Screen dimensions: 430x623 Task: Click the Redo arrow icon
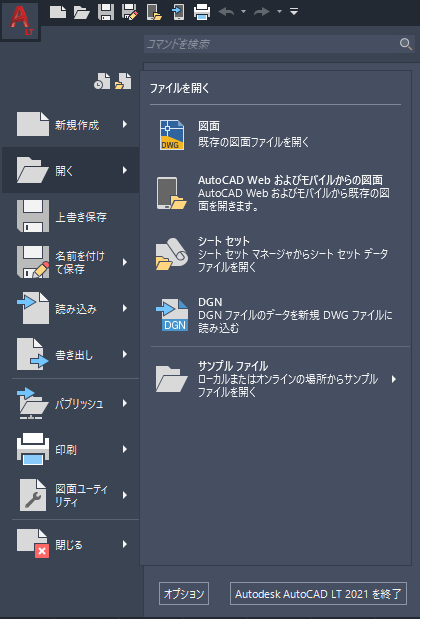[x=262, y=12]
